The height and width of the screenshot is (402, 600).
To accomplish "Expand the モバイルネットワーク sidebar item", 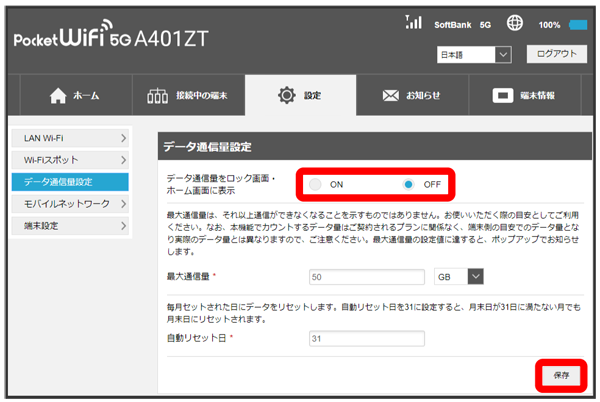I will click(x=70, y=204).
